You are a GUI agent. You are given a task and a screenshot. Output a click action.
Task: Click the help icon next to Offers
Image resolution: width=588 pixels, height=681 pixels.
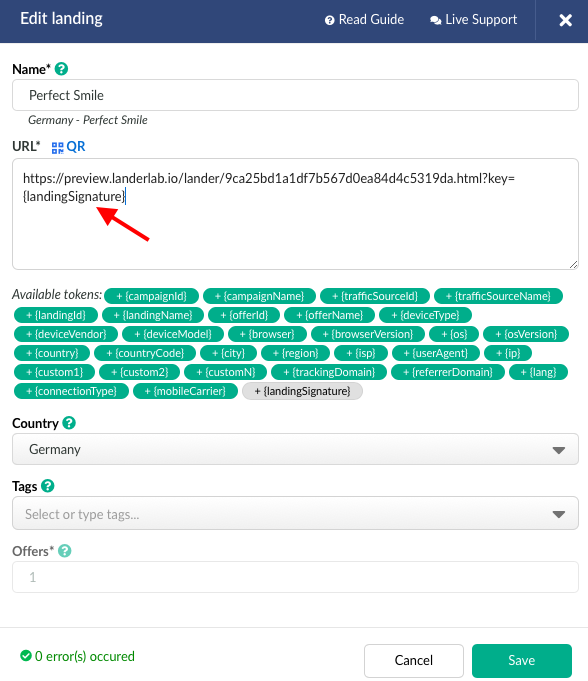click(65, 551)
